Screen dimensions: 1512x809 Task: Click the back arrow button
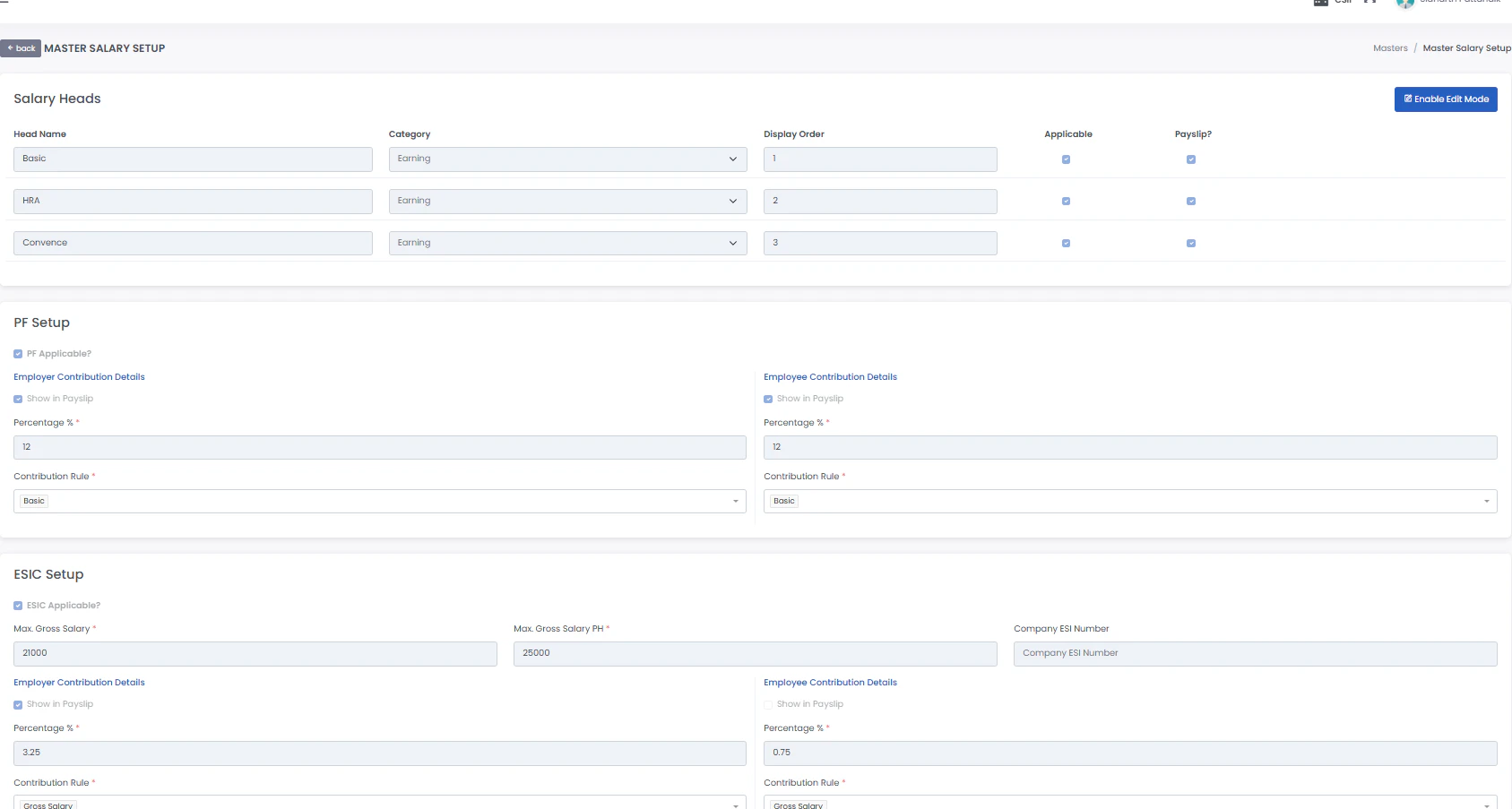[21, 48]
